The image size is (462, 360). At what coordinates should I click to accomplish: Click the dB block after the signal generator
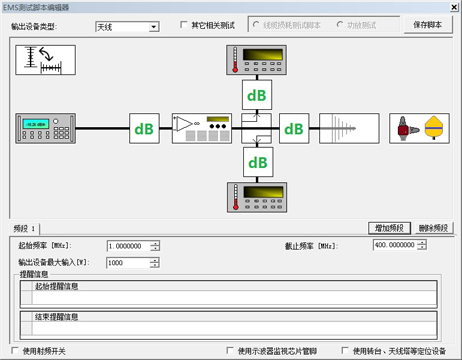[144, 129]
